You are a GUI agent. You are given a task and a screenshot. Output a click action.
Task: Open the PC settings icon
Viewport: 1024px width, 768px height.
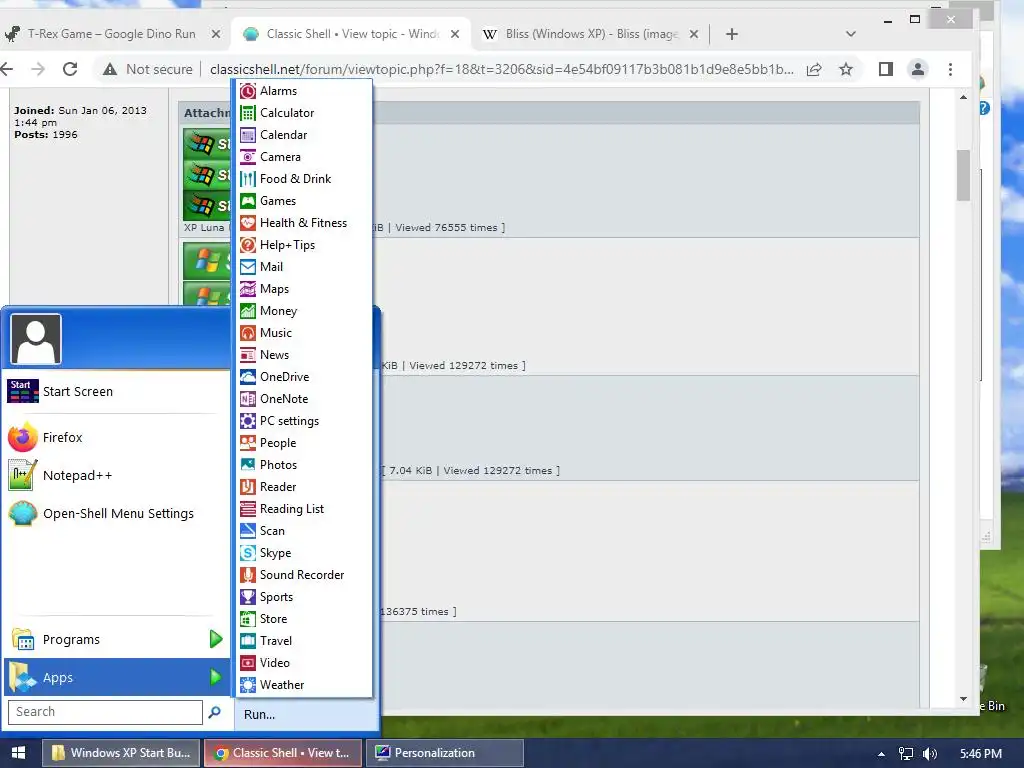[248, 421]
